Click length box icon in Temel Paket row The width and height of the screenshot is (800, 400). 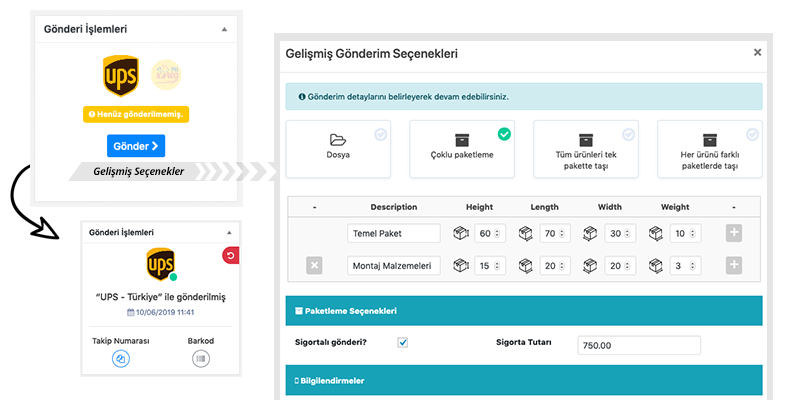pyautogui.click(x=526, y=233)
